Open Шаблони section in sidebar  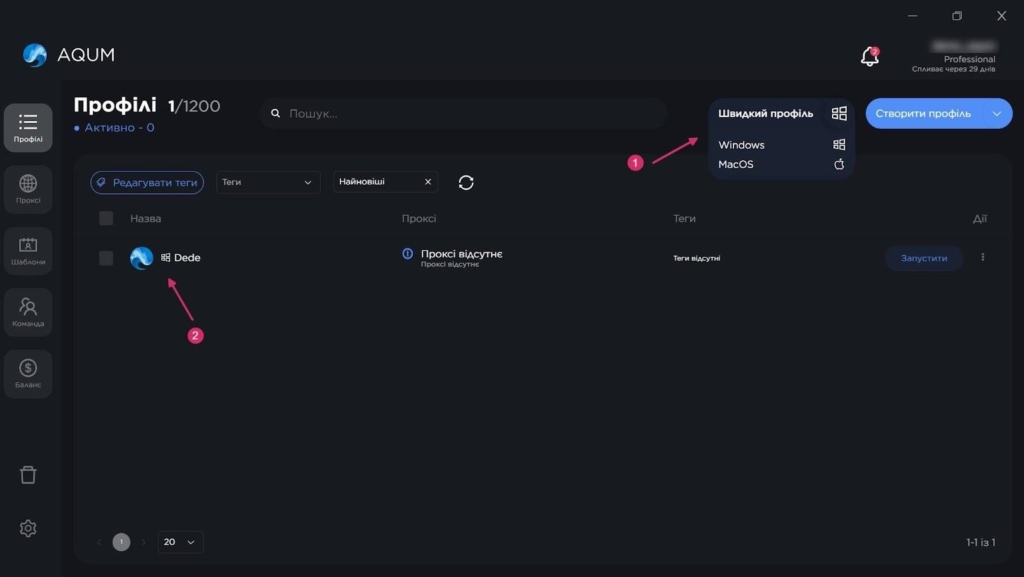[x=28, y=250]
